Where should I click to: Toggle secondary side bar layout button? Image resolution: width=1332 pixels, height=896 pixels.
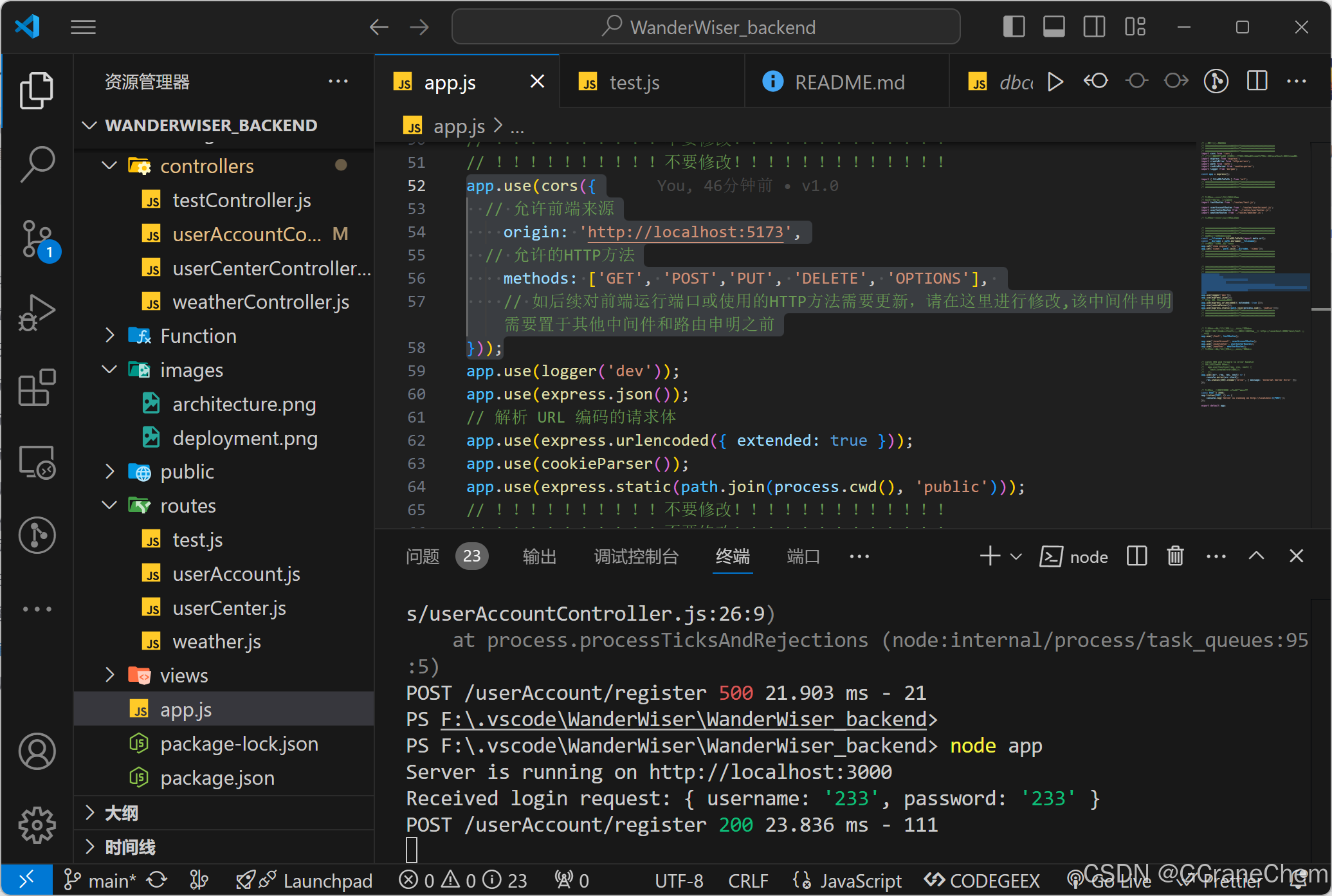[1094, 27]
